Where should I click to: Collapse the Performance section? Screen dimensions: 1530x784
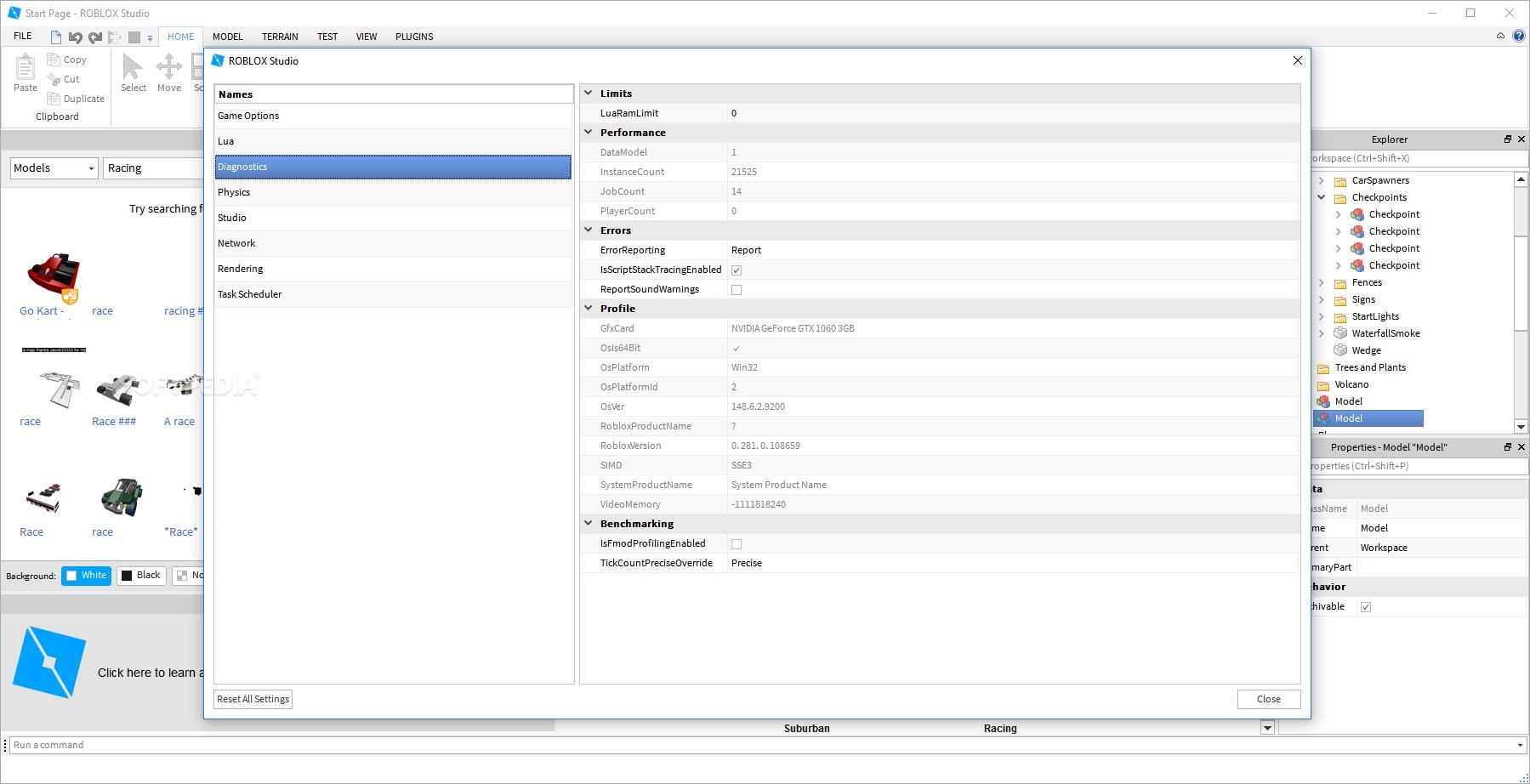[x=588, y=132]
